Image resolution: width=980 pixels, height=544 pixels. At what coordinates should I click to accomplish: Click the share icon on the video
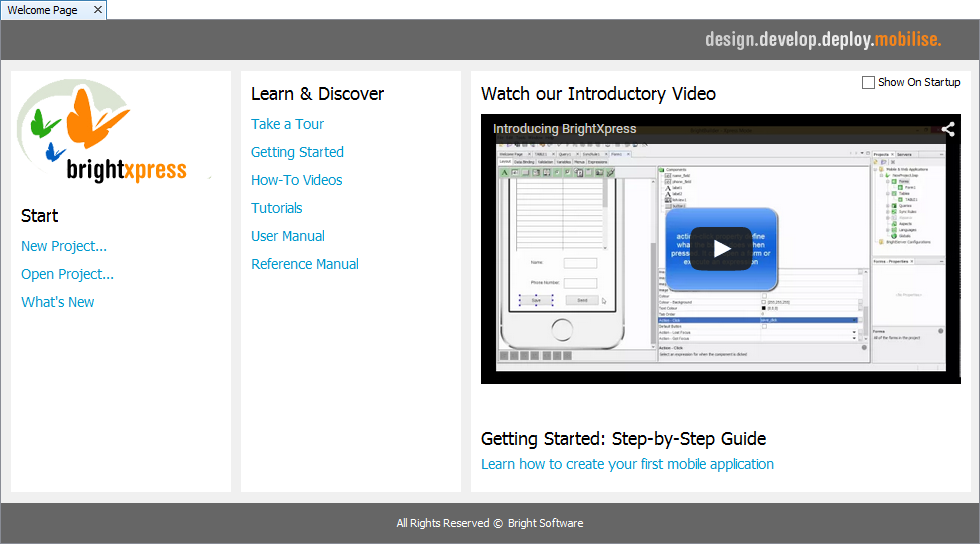[x=947, y=129]
